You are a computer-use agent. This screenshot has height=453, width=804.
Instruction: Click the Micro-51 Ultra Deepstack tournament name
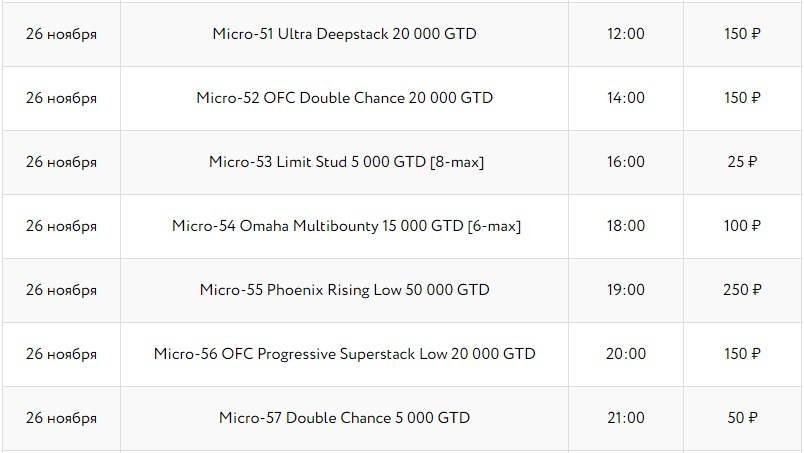click(344, 34)
